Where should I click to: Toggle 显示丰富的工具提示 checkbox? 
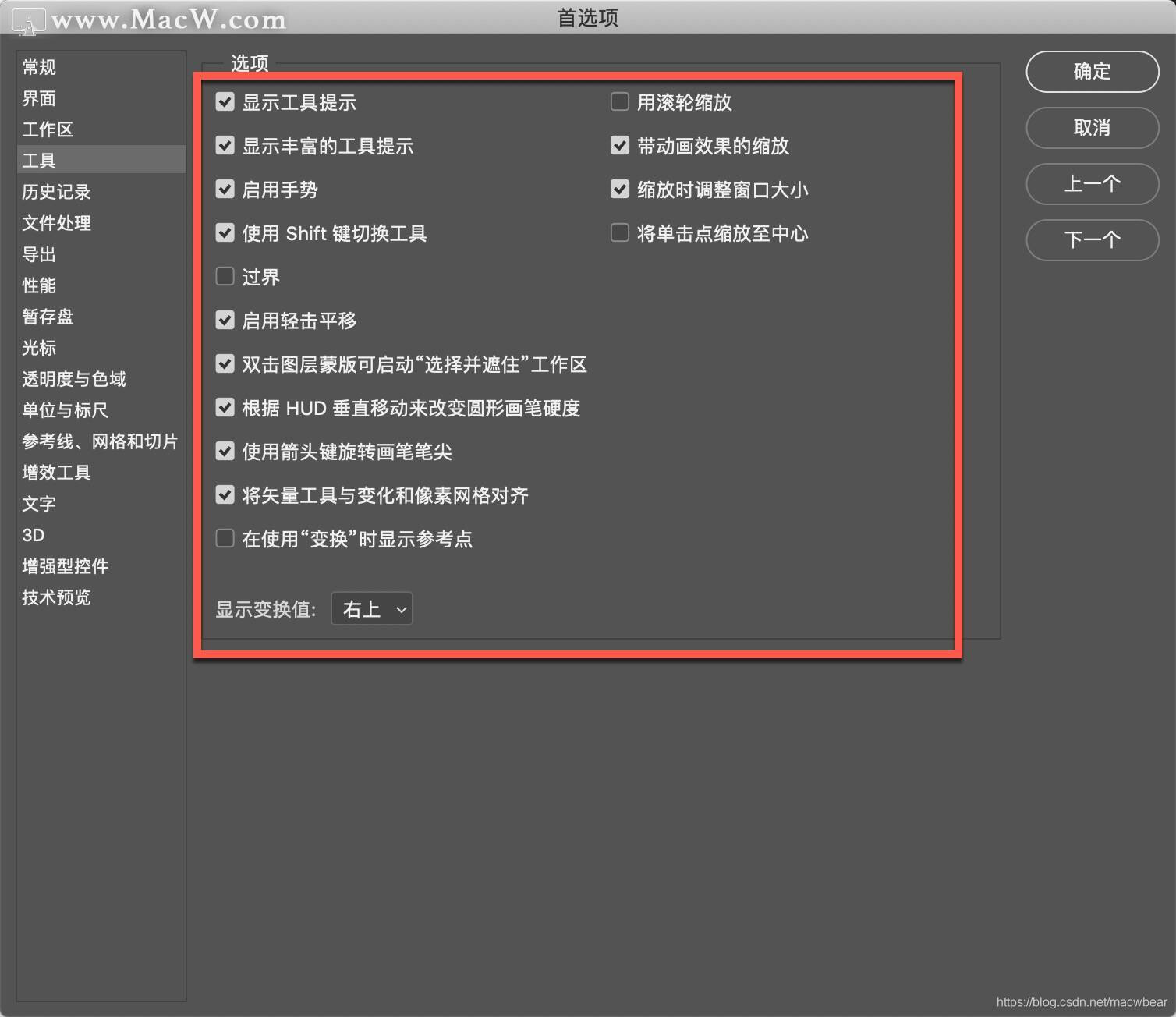click(x=225, y=146)
